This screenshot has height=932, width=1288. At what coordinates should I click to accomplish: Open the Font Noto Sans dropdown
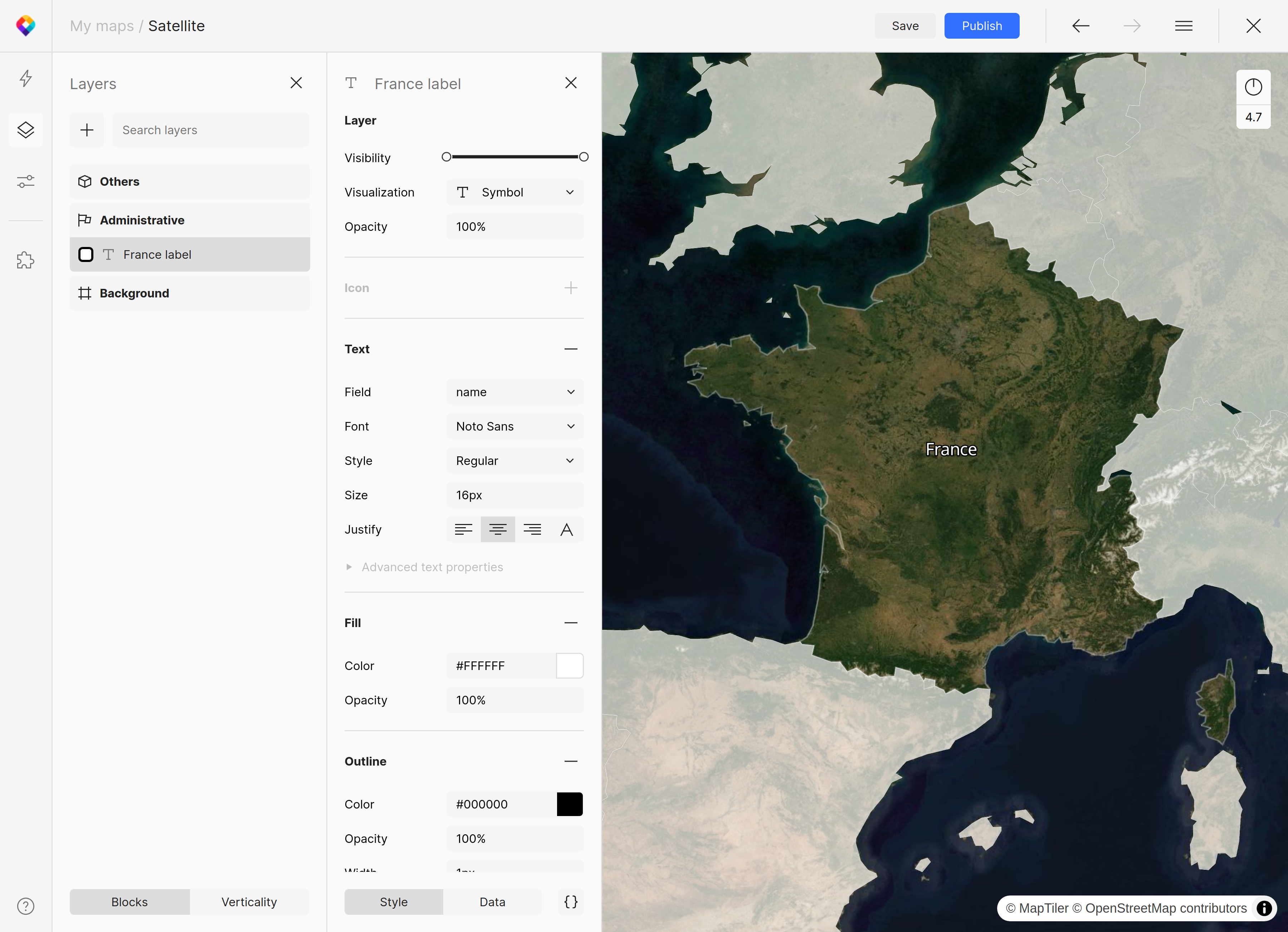click(514, 427)
